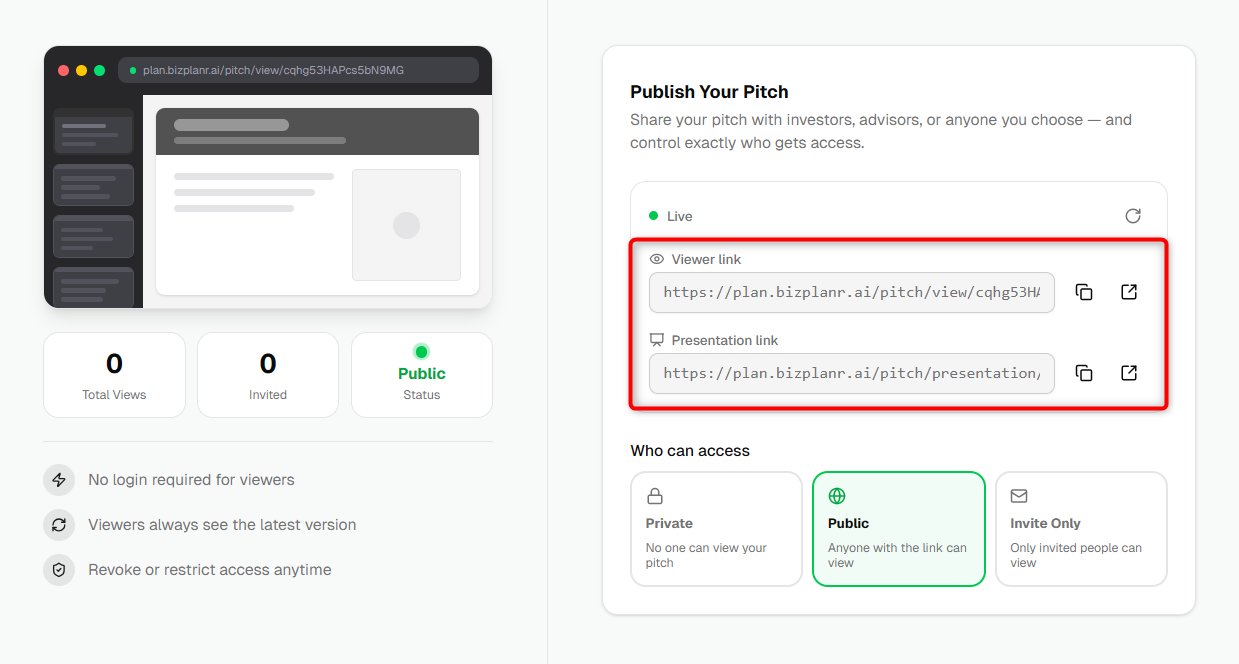
Task: Open the Viewer link in new tab
Action: [1129, 292]
